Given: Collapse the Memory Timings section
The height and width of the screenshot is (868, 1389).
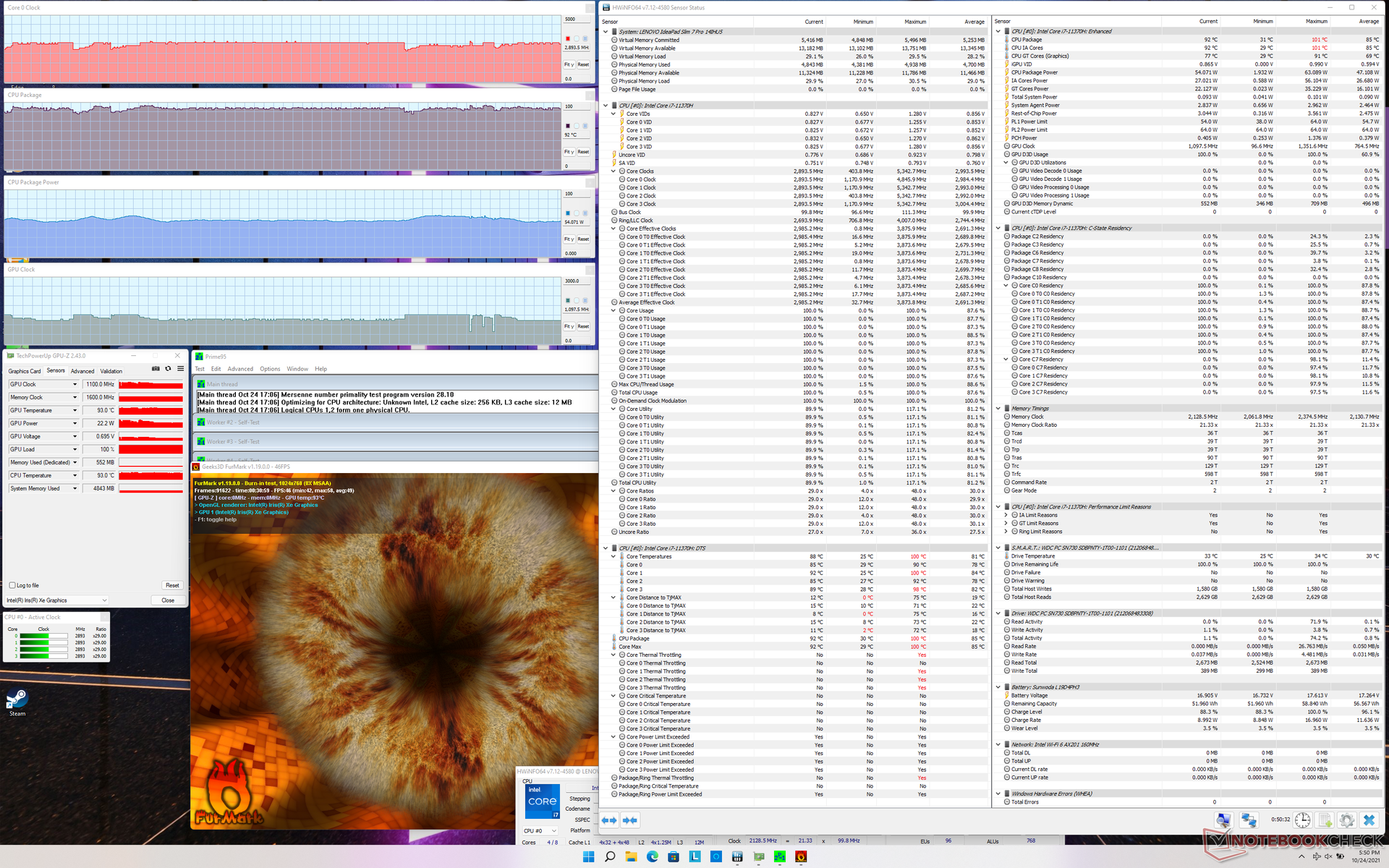Looking at the screenshot, I should pos(998,409).
